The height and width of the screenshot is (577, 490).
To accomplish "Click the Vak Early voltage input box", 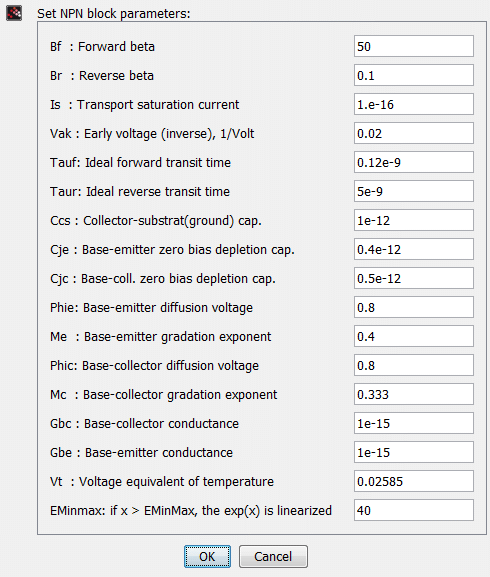I will 414,133.
